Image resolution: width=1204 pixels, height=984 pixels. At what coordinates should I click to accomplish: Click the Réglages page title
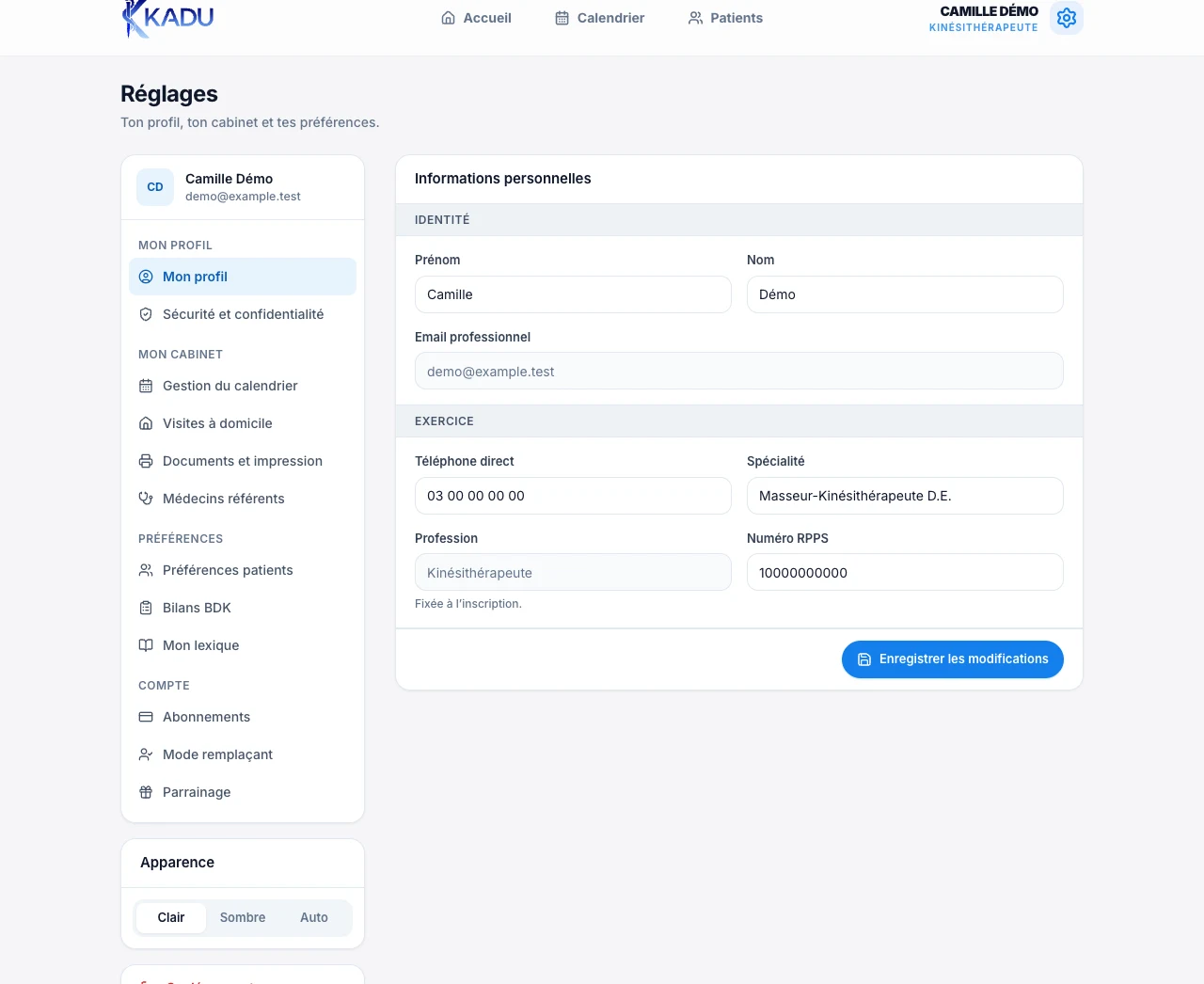click(169, 94)
